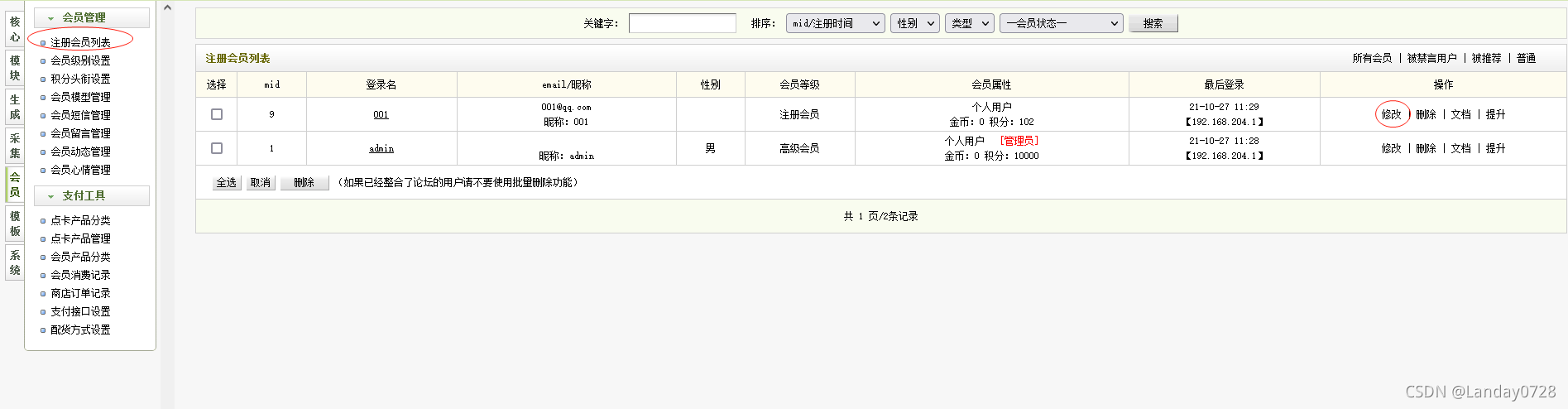Open the 001 login name link
This screenshot has height=409, width=1568.
(x=381, y=114)
